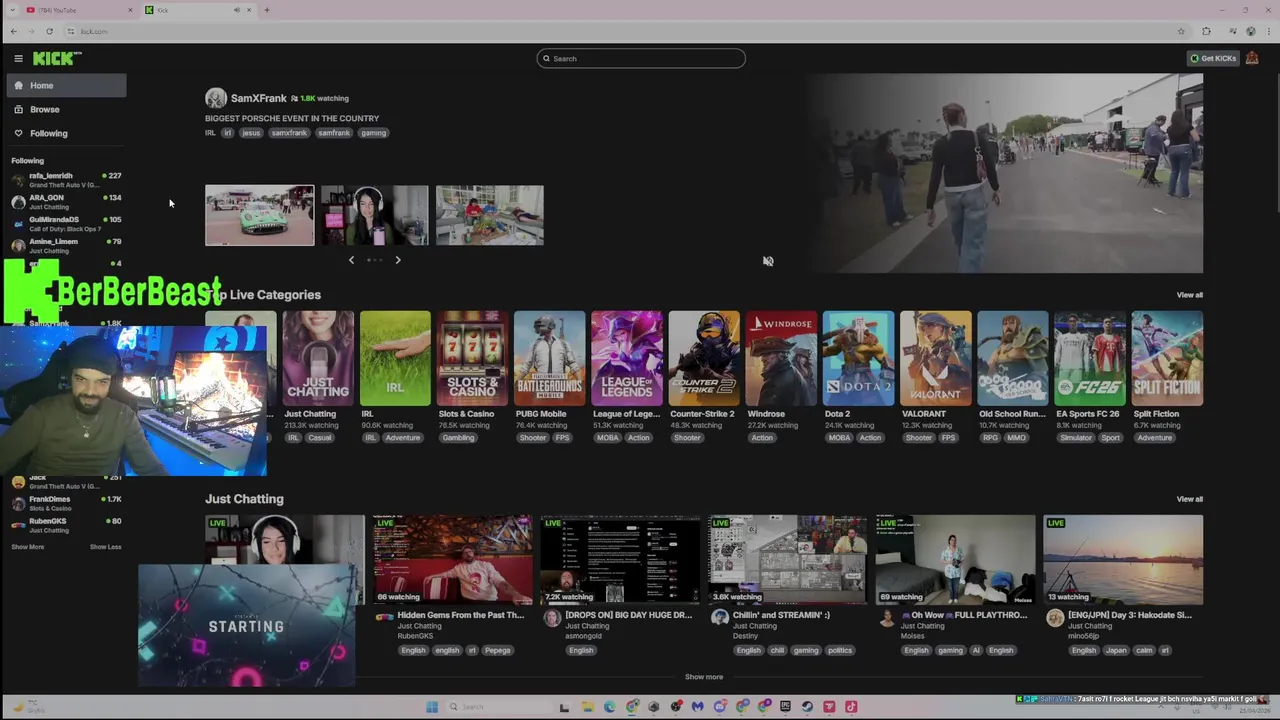Open the Windows Start menu
Viewport: 1280px width, 720px height.
[x=432, y=707]
